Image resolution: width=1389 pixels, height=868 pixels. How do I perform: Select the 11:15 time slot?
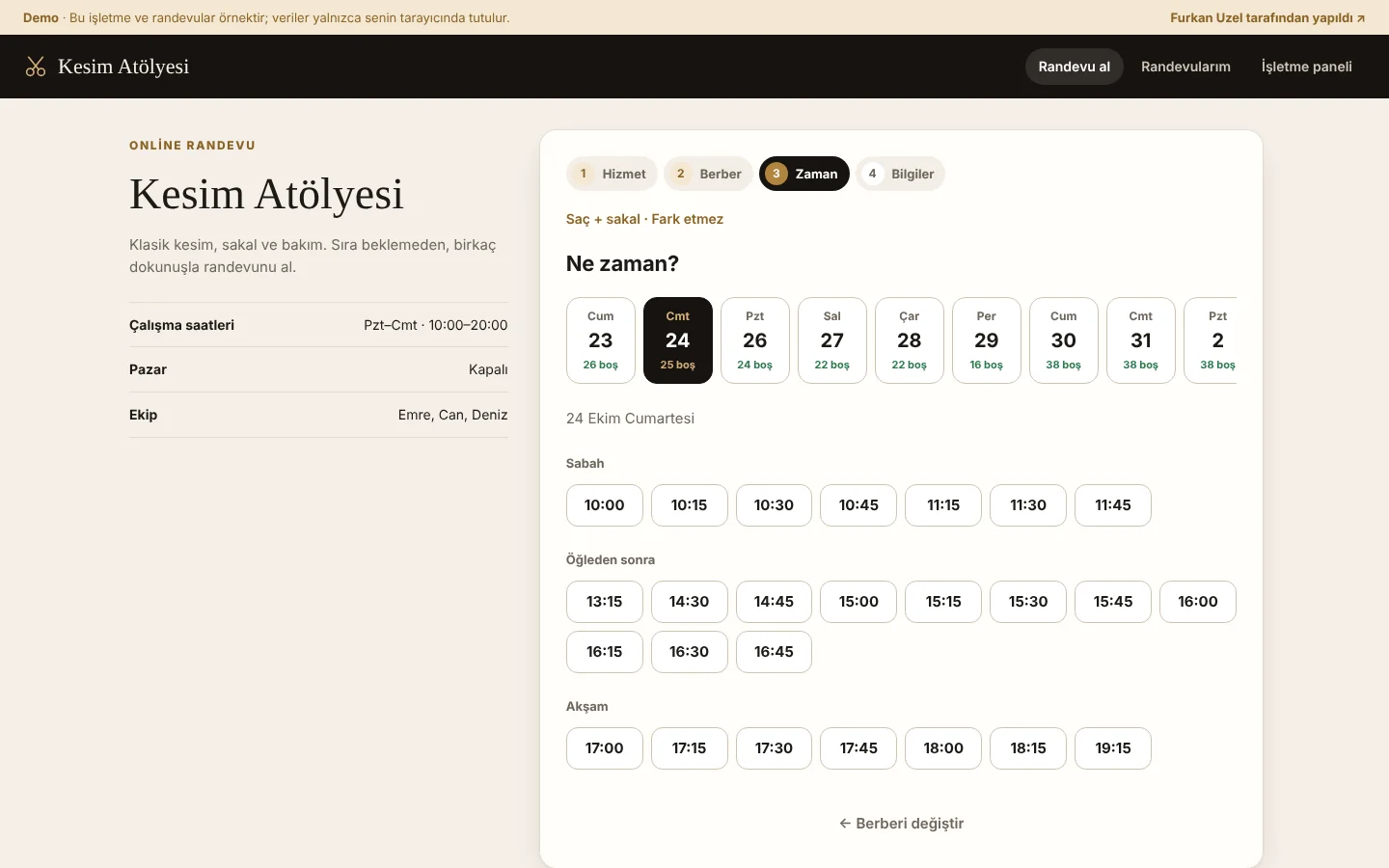pyautogui.click(x=943, y=505)
